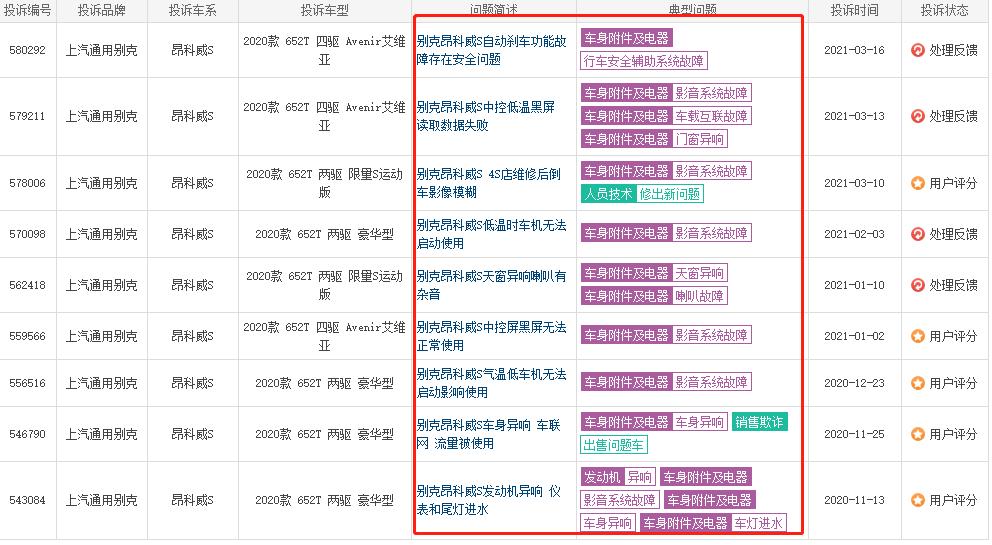Image resolution: width=992 pixels, height=545 pixels.
Task: Click 投诉时间 column header
Action: [854, 10]
